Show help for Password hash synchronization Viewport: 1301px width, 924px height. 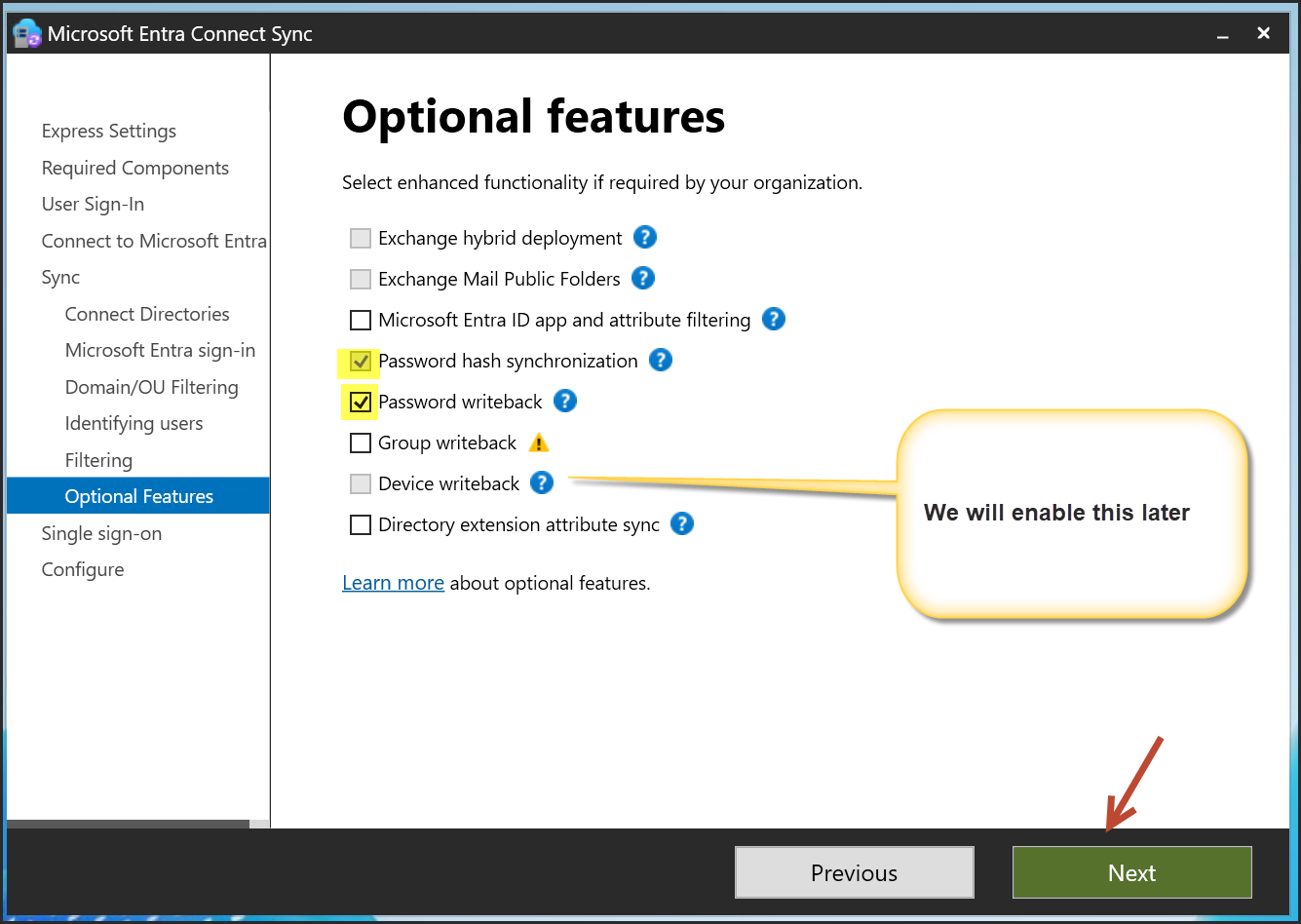[660, 360]
